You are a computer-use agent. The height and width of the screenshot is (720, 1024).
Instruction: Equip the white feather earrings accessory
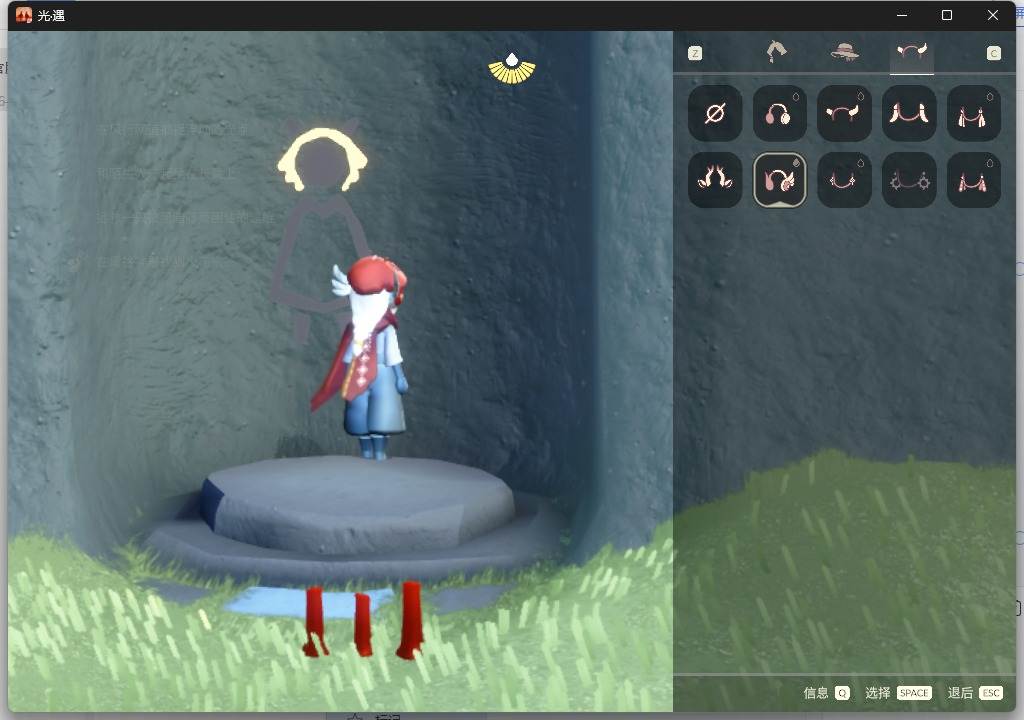[908, 114]
